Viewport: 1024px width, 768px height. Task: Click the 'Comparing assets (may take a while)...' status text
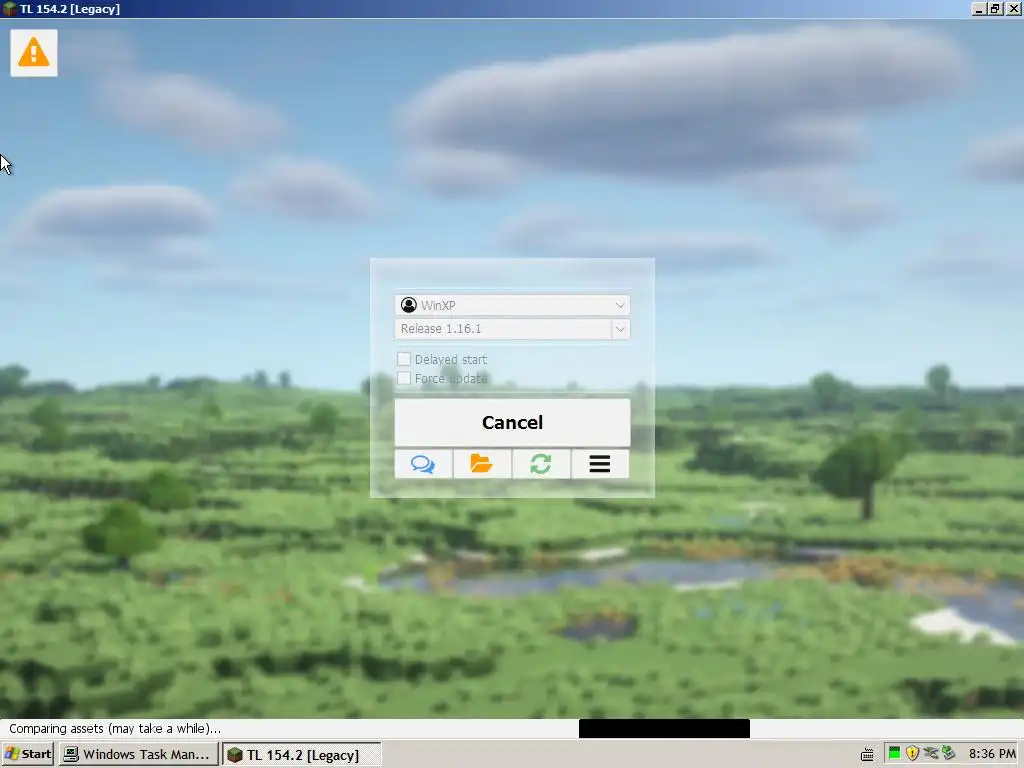click(x=115, y=728)
